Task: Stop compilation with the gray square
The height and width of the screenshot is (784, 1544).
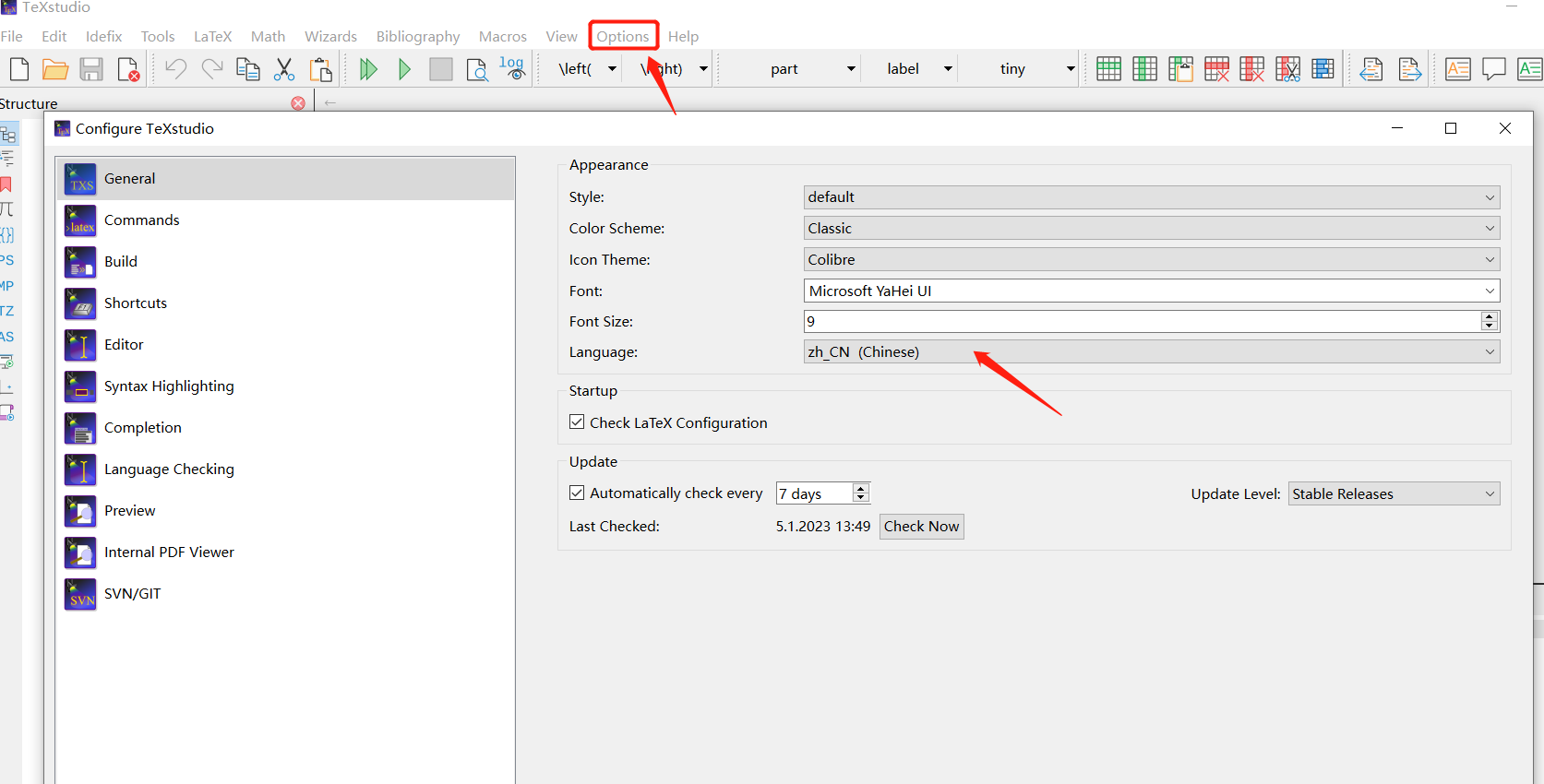Action: click(x=441, y=69)
